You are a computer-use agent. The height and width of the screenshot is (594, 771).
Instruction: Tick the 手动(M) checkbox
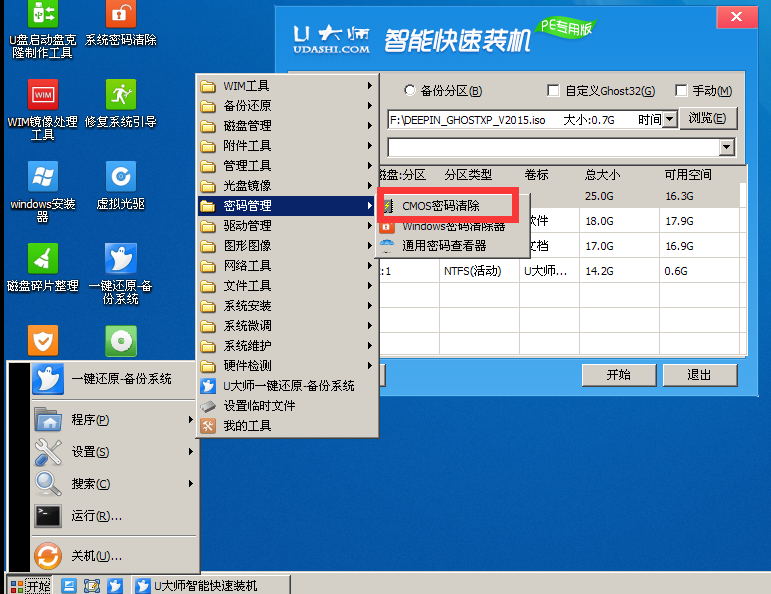681,90
